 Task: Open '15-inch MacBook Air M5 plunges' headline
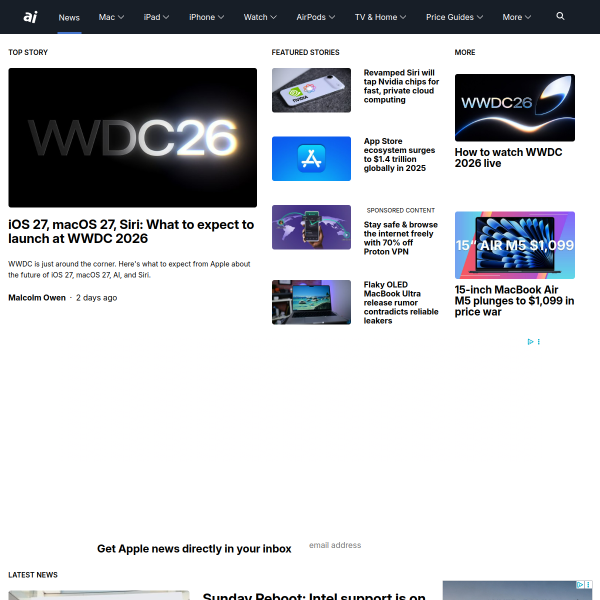[x=514, y=301]
